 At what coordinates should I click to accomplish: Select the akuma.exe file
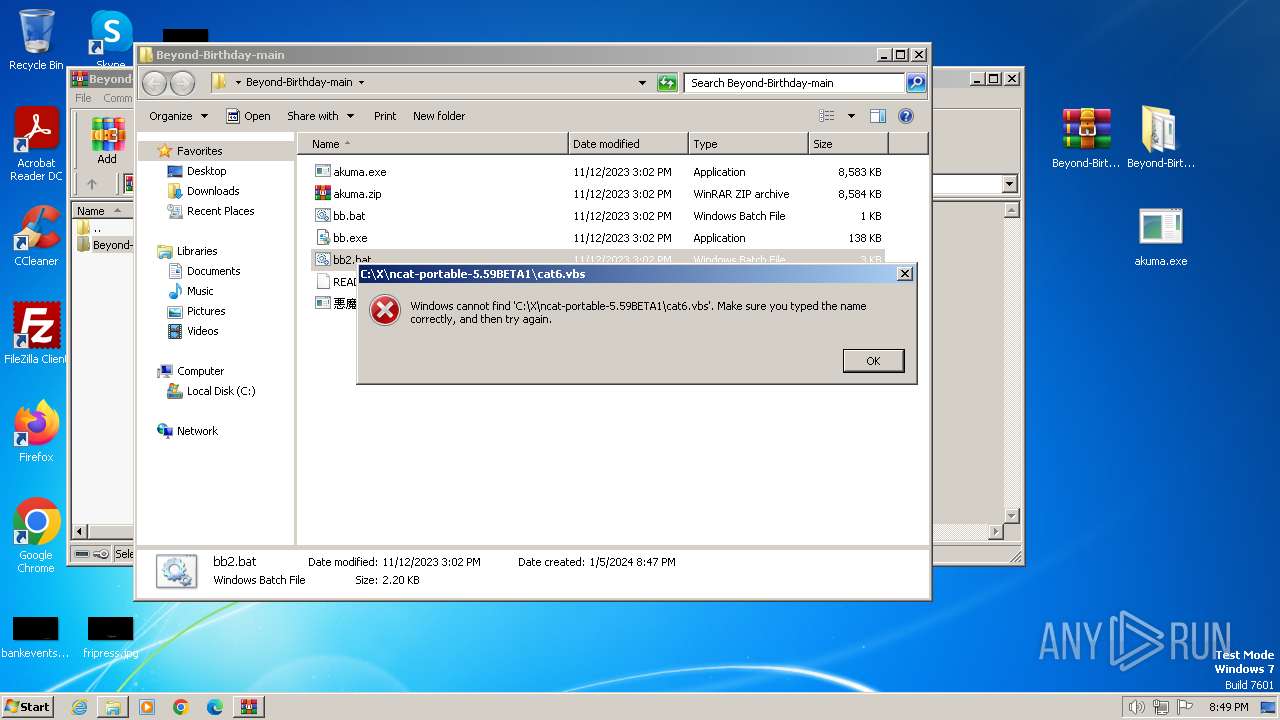point(359,172)
